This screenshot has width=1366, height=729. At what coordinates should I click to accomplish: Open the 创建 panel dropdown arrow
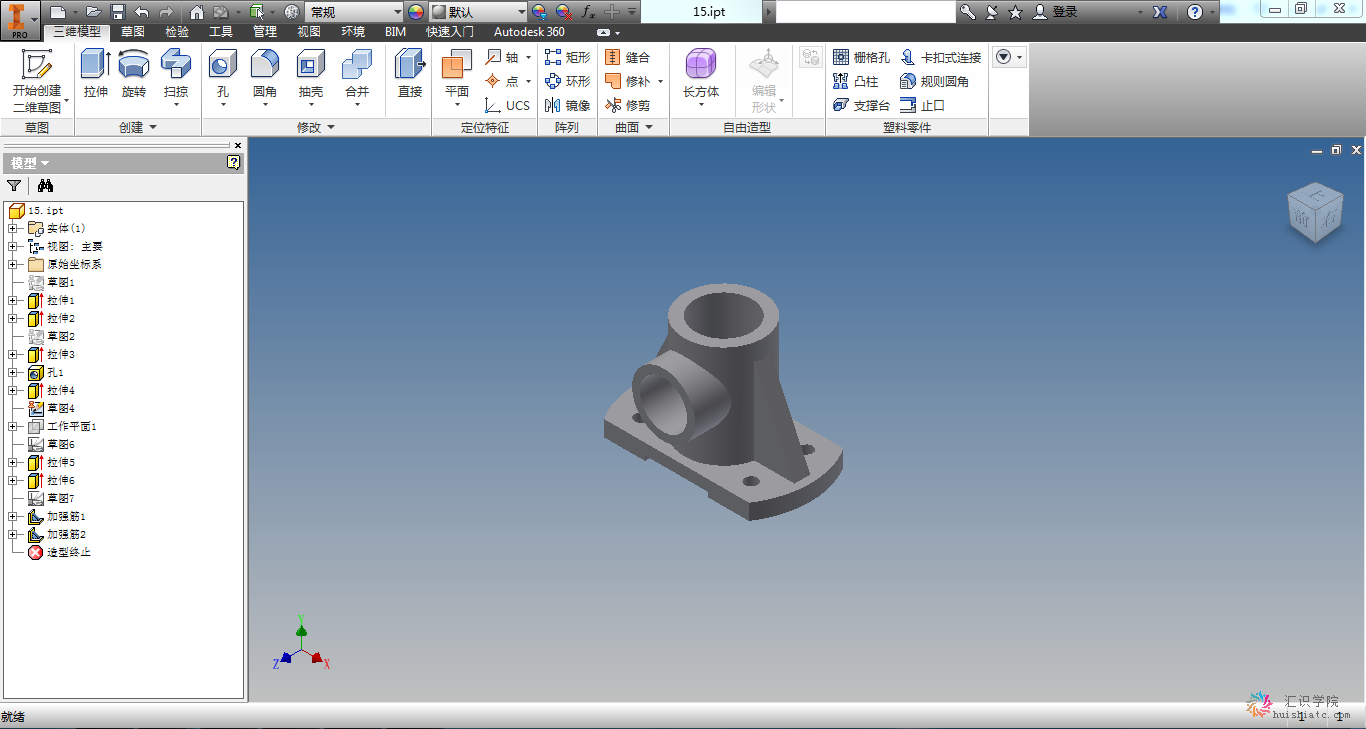[153, 127]
